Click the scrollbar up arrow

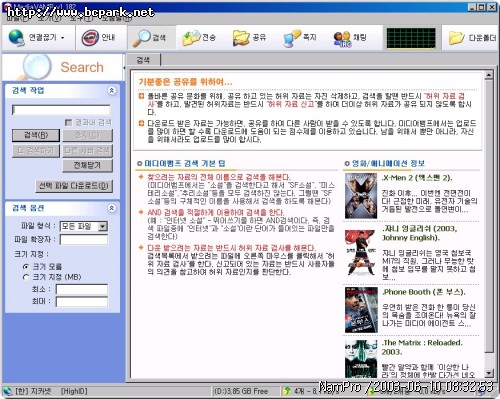click(x=488, y=75)
